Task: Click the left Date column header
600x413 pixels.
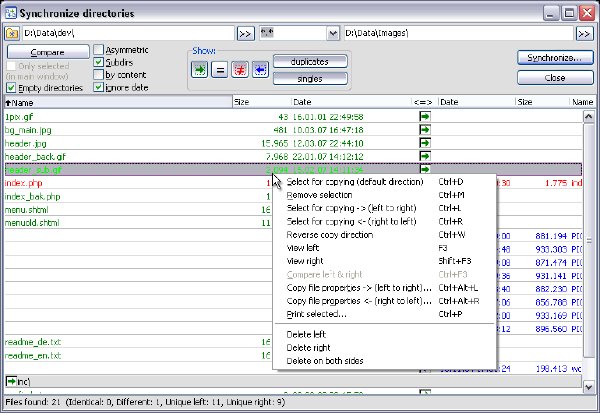Action: (351, 102)
